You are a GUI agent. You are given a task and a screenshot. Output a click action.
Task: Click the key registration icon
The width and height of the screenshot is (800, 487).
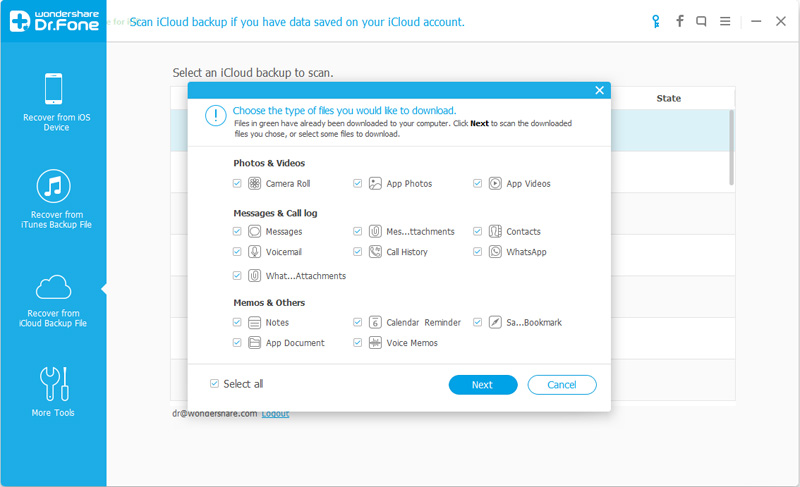pos(656,21)
